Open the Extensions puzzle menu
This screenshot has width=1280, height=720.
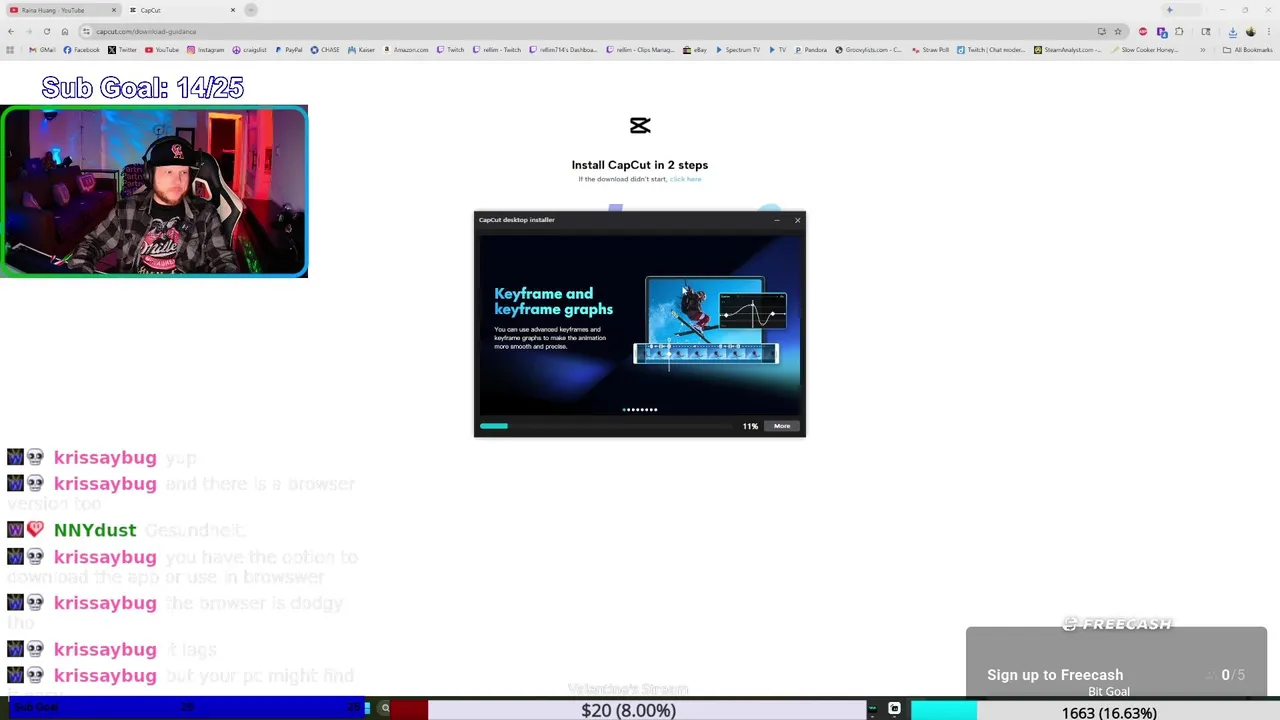[x=1179, y=31]
